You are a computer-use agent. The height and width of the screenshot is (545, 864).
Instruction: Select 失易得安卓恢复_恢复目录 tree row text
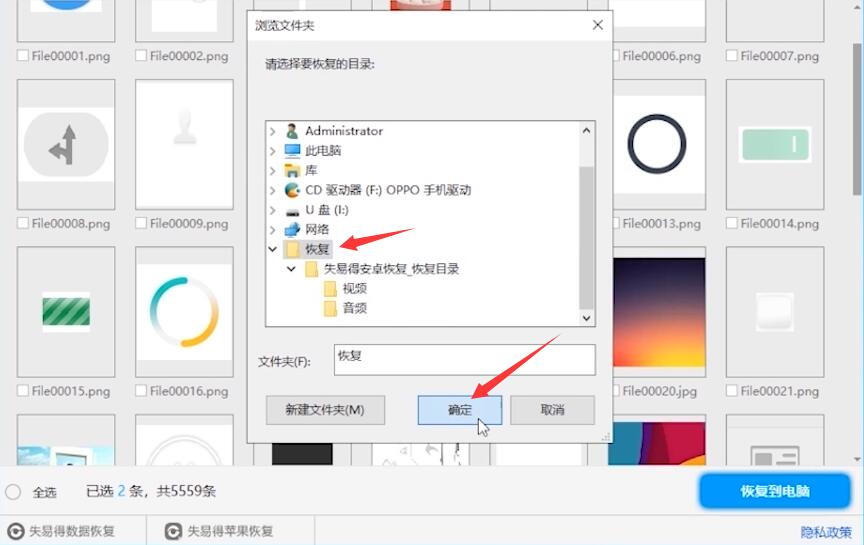click(391, 269)
